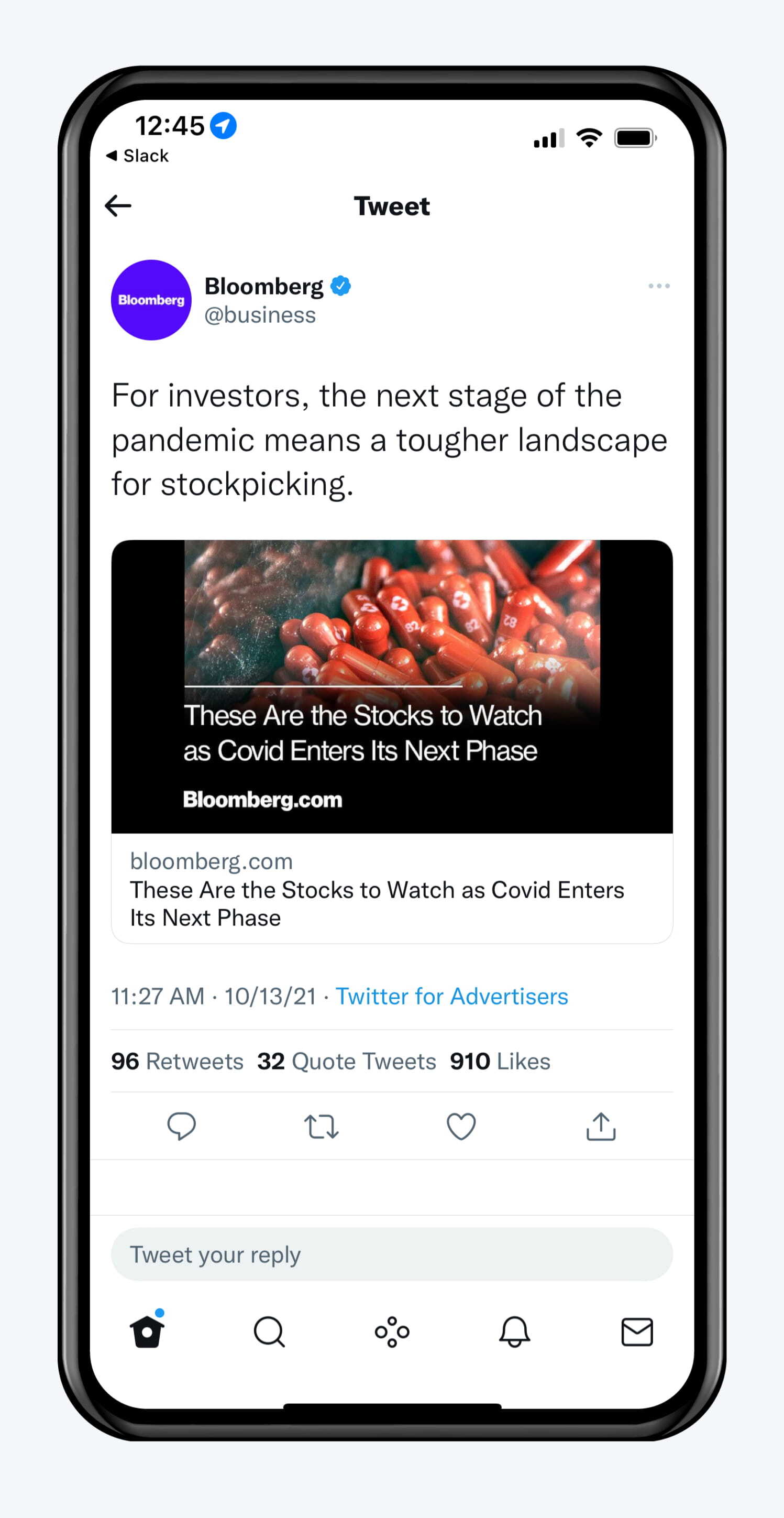Return to Slack via status bar
This screenshot has height=1518, width=784.
coord(137,156)
